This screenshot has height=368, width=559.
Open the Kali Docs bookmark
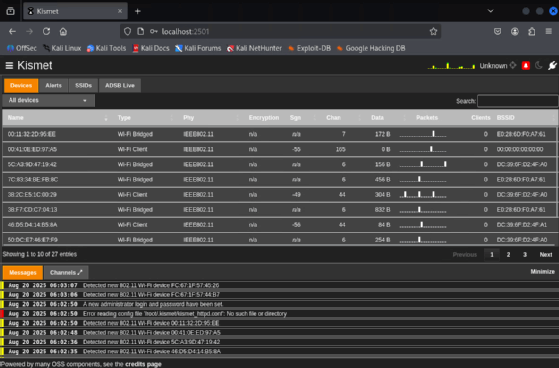(151, 48)
